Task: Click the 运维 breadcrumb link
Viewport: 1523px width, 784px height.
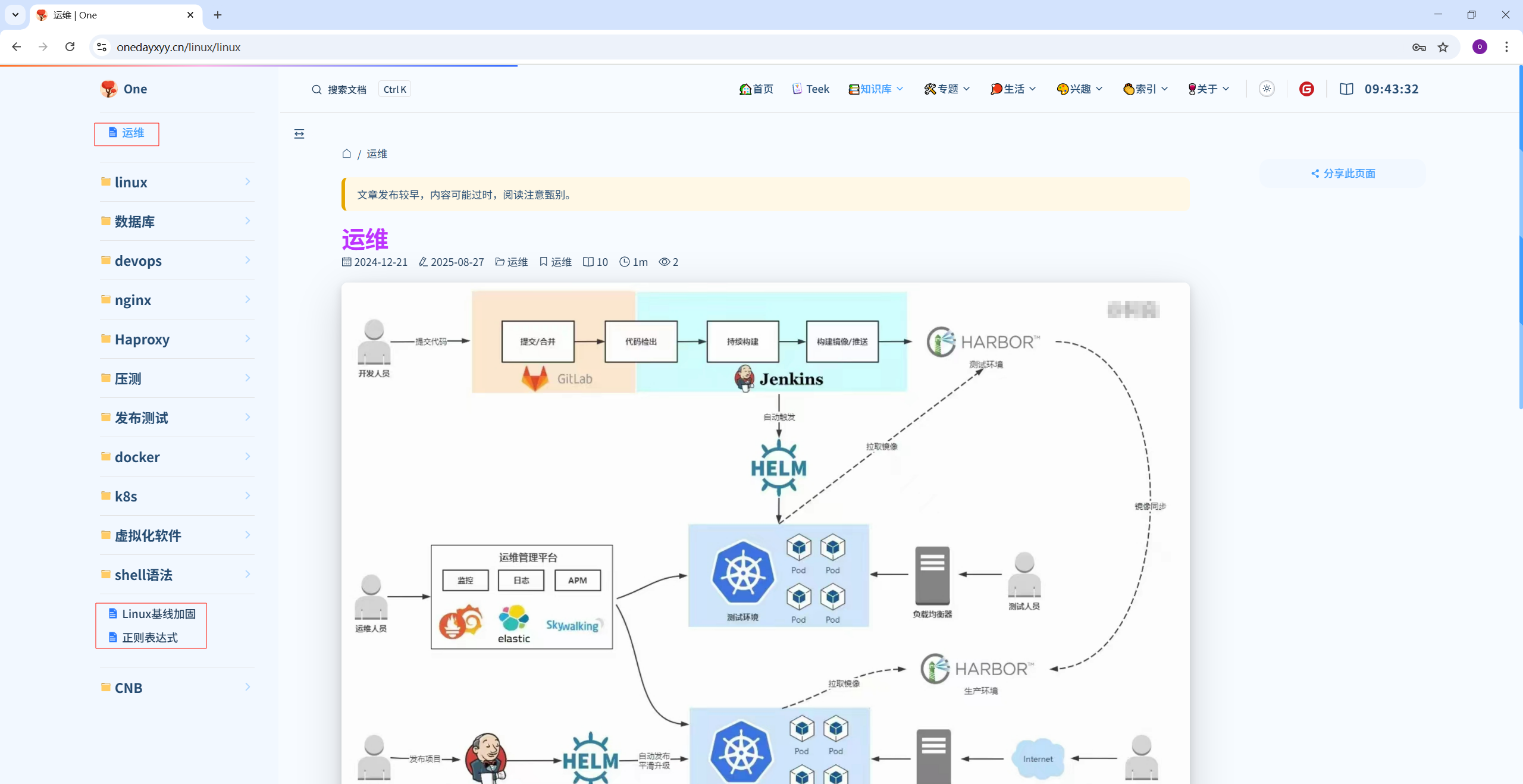Action: [377, 153]
